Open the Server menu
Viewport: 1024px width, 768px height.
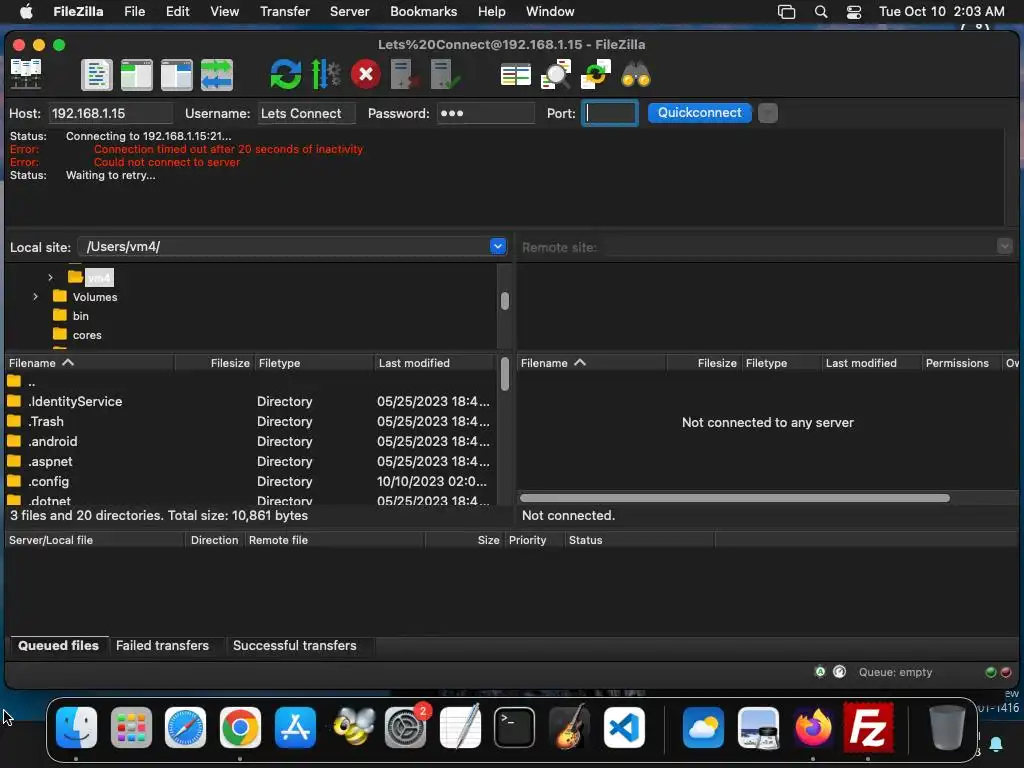349,12
